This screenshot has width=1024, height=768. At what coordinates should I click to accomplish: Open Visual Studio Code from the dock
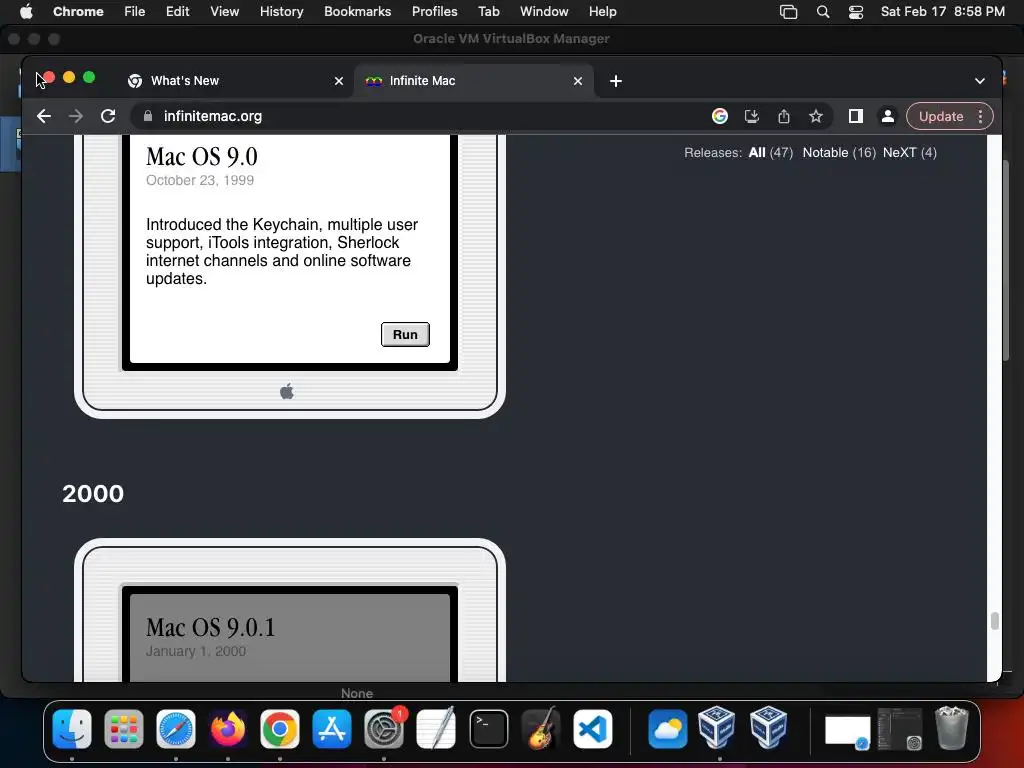pos(593,729)
